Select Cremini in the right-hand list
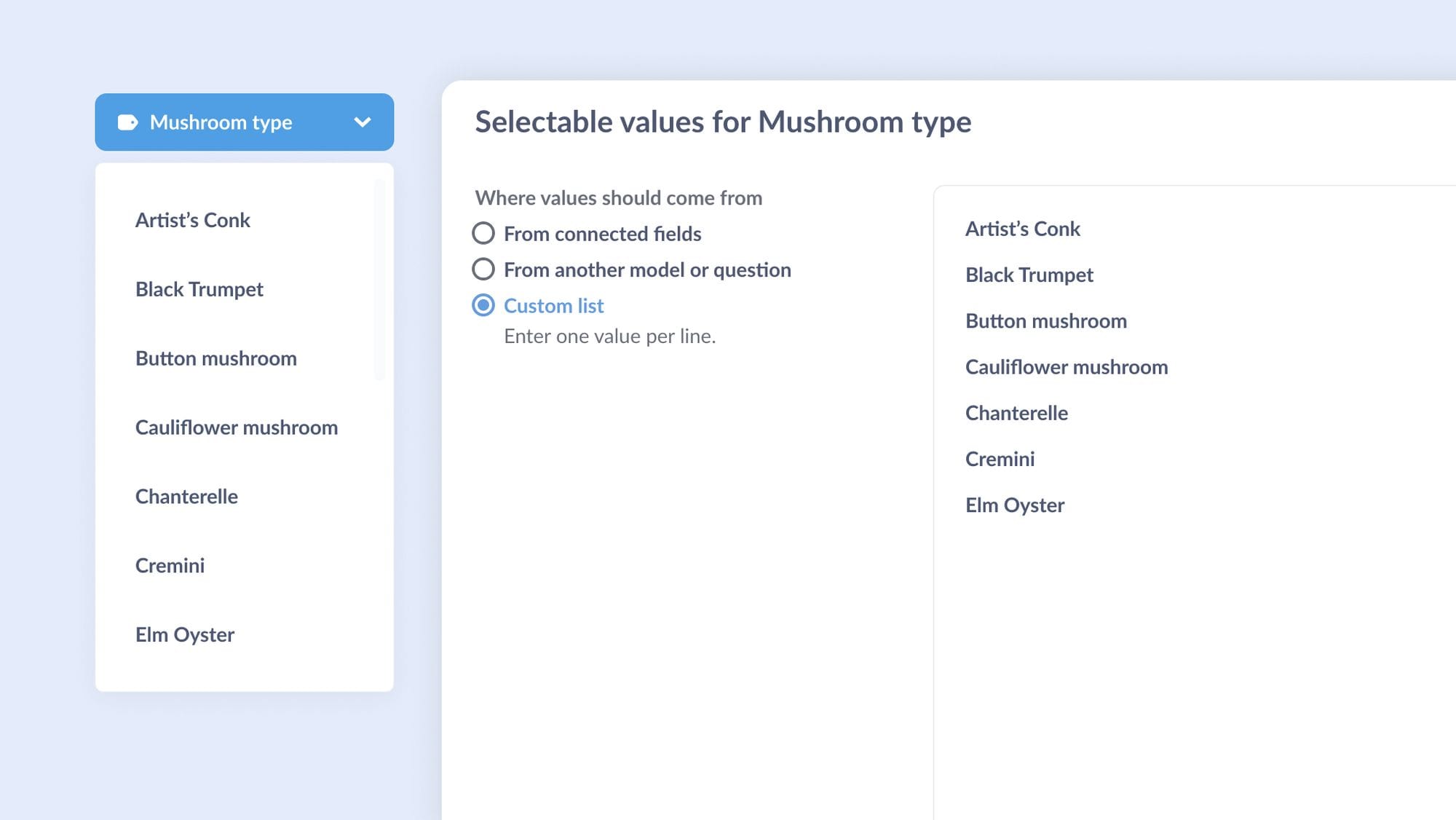Image resolution: width=1456 pixels, height=820 pixels. pos(1000,459)
